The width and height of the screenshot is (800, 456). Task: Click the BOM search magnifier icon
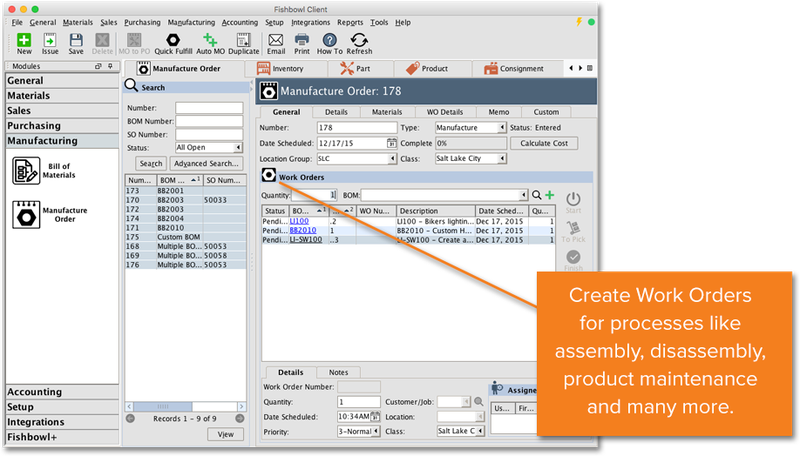tap(537, 195)
